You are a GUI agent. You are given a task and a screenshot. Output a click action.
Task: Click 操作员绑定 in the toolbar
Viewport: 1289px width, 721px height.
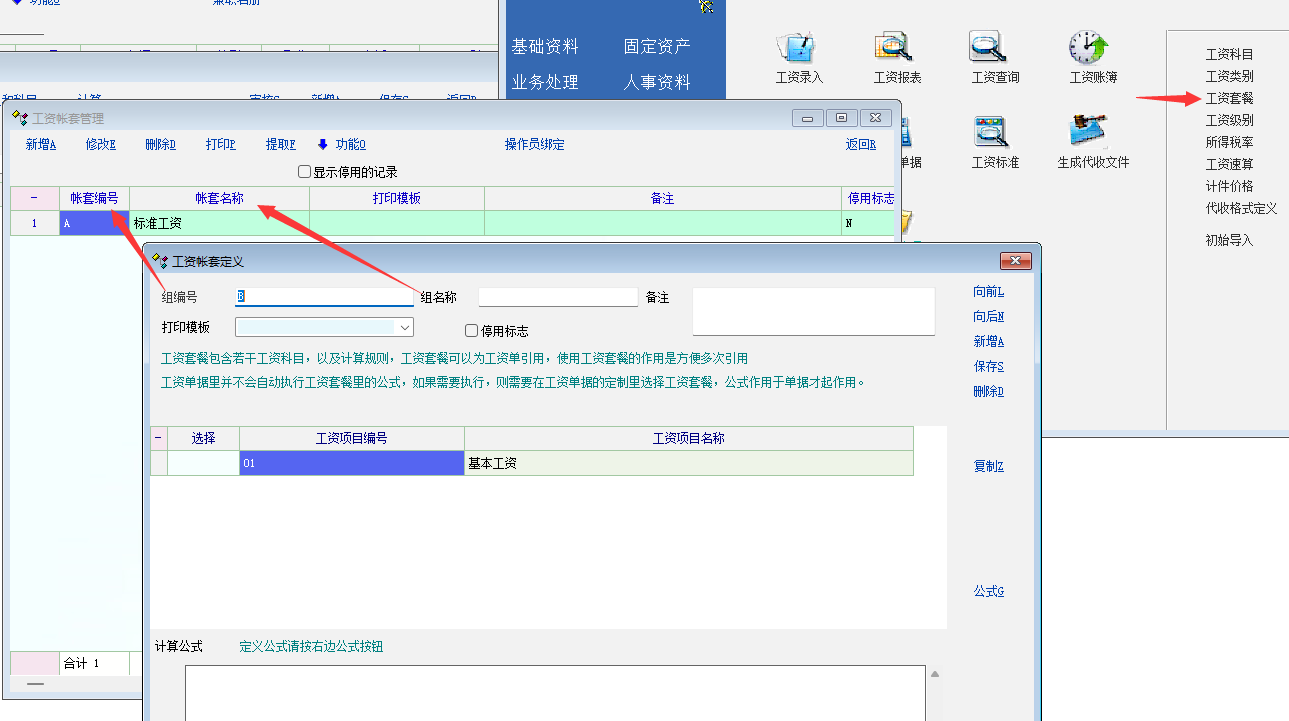534,144
